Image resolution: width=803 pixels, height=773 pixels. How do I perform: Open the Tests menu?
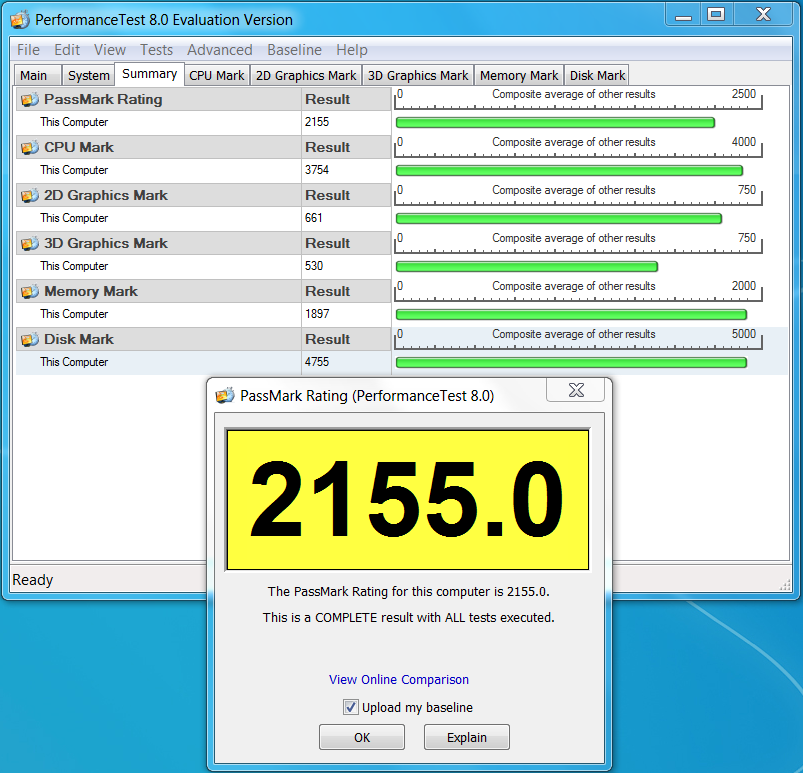156,50
